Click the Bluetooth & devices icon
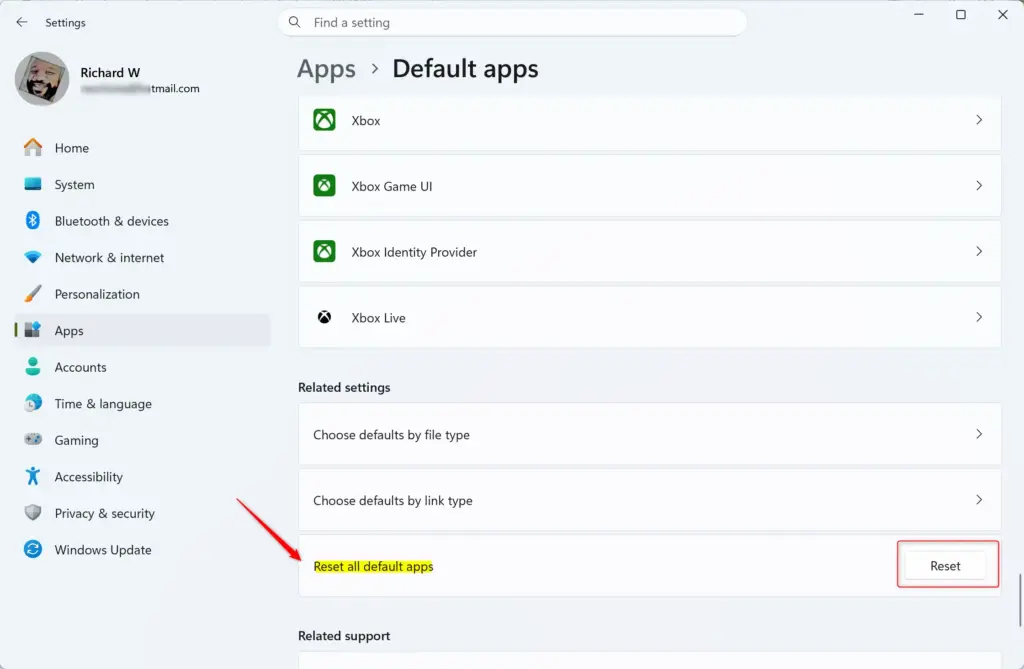The image size is (1024, 669). (33, 221)
